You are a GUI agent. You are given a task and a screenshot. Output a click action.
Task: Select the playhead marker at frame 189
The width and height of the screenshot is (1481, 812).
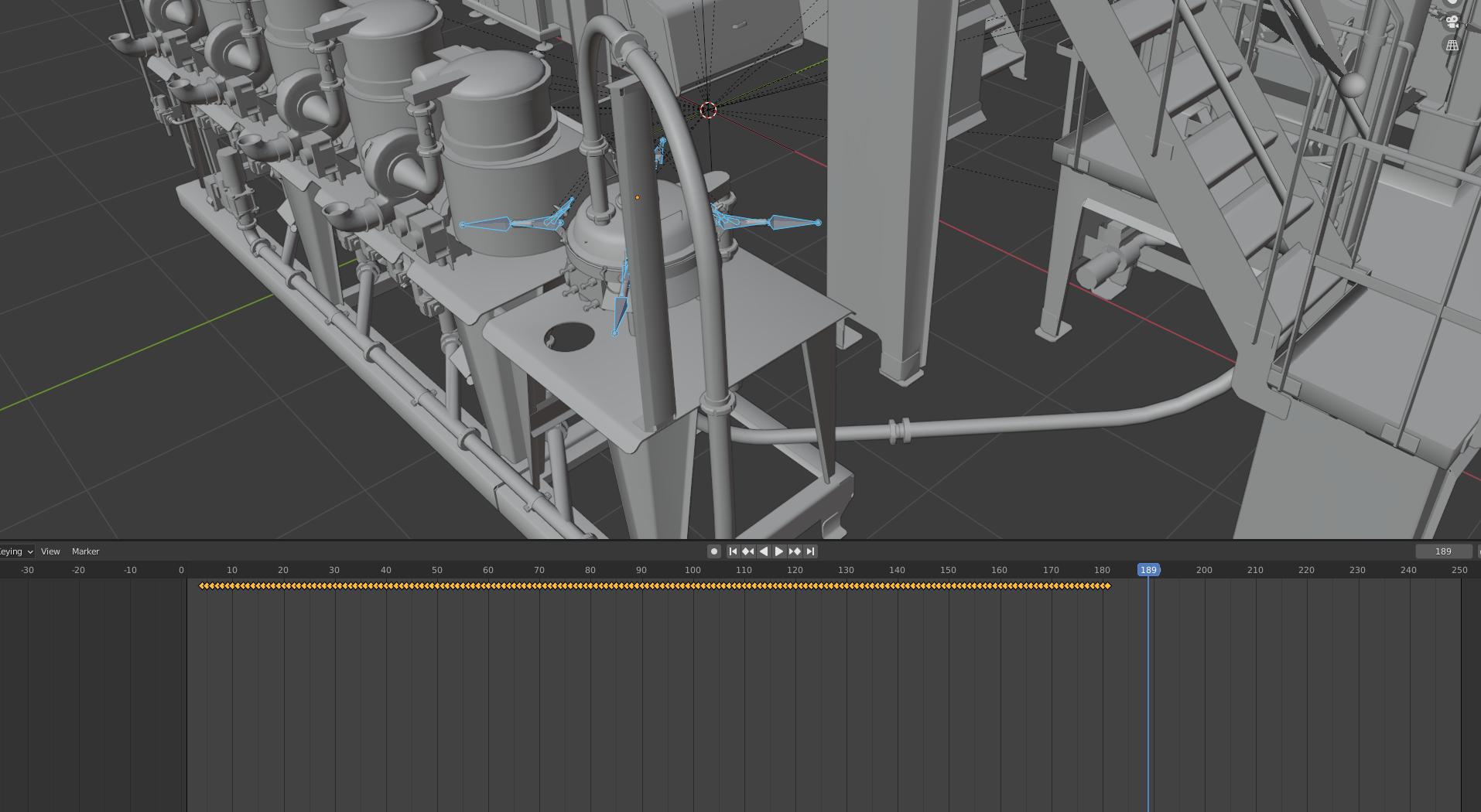pos(1148,570)
